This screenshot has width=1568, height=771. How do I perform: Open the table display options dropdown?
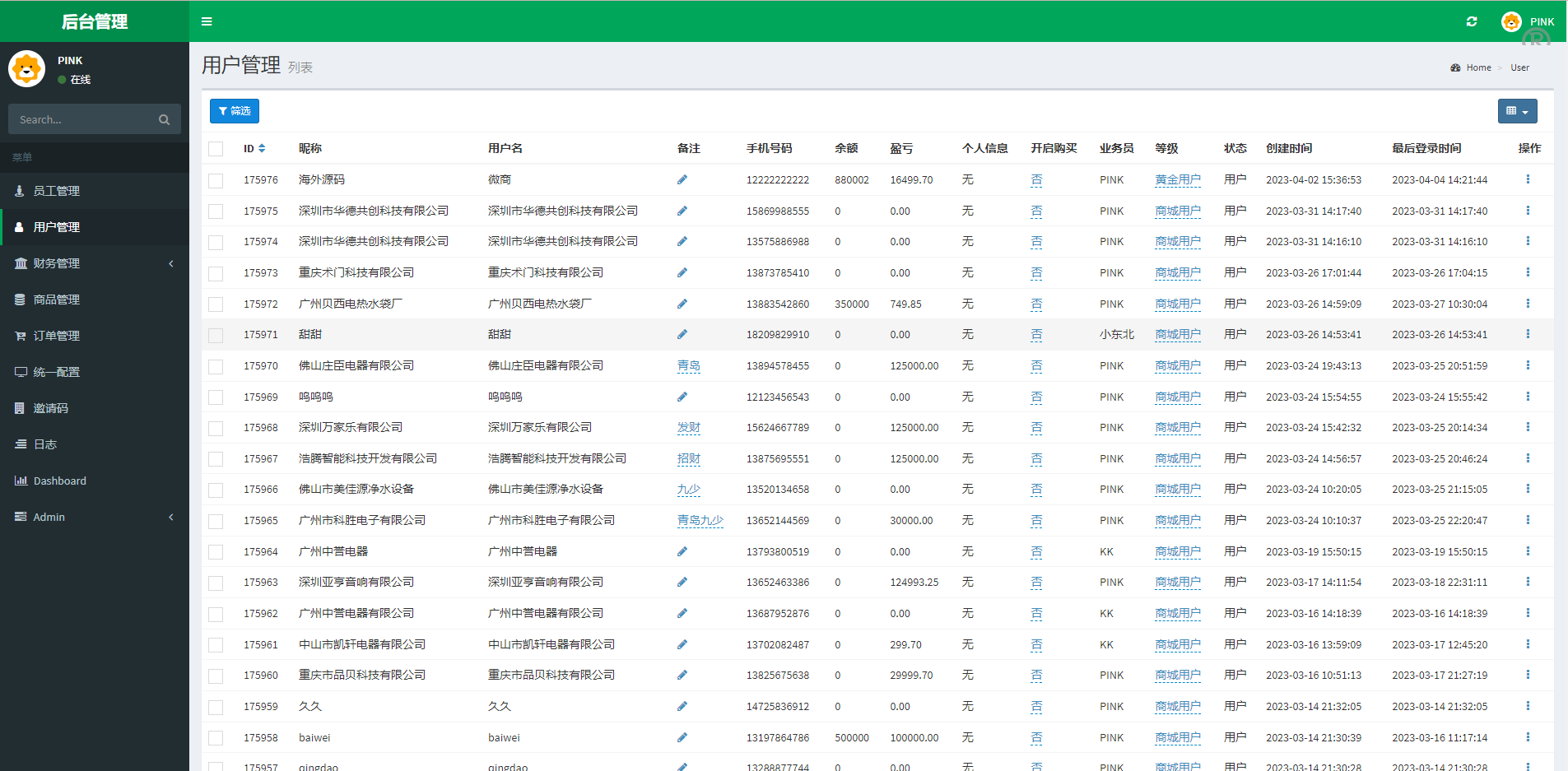pos(1517,110)
